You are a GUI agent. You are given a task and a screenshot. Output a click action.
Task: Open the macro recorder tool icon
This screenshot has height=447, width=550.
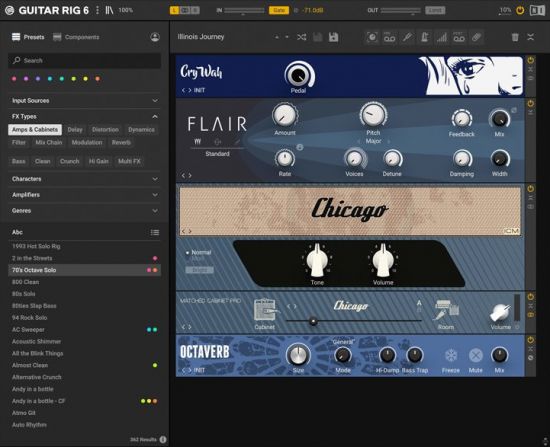point(372,37)
